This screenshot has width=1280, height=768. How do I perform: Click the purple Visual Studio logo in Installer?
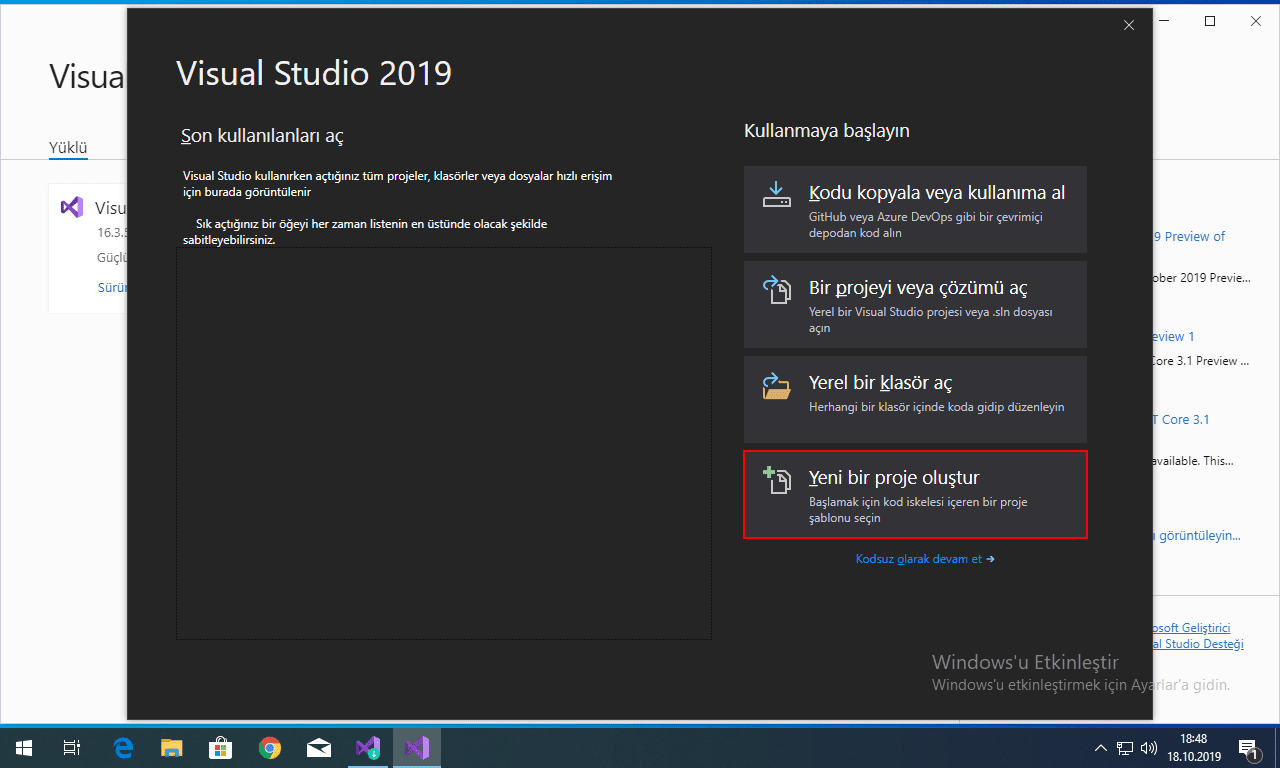[x=71, y=207]
